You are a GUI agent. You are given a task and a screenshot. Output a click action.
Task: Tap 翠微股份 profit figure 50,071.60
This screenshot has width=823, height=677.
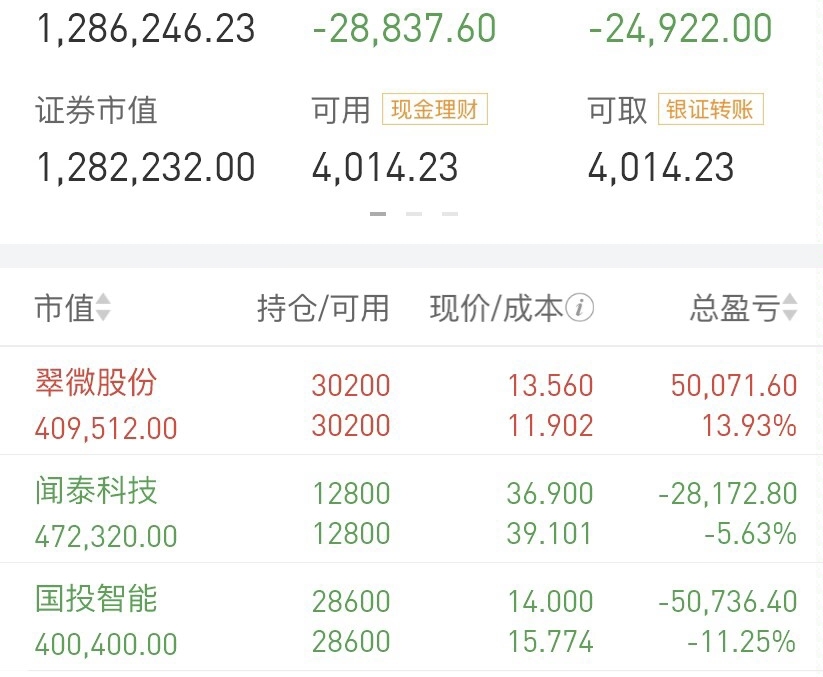point(734,385)
